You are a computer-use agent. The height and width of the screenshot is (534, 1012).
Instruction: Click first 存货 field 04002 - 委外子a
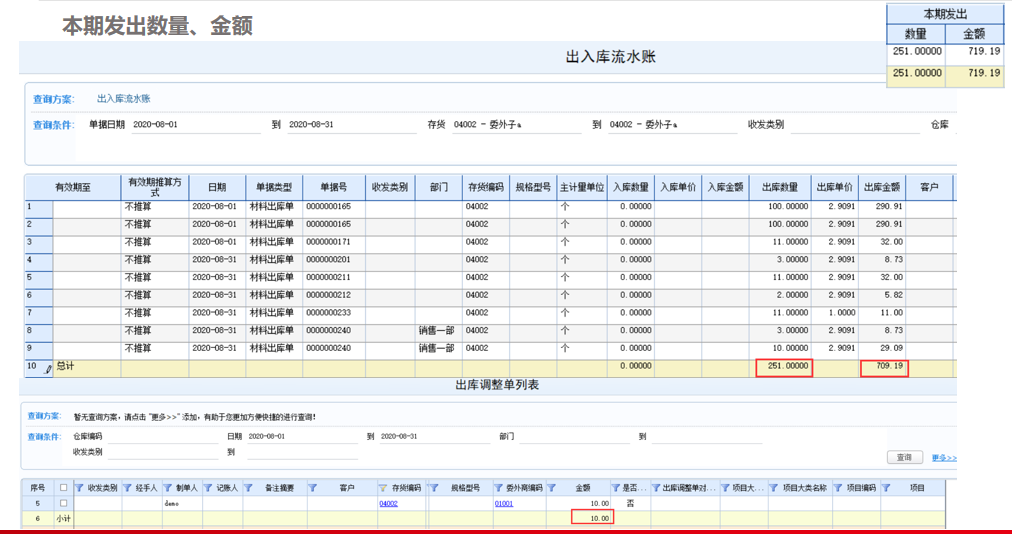517,125
